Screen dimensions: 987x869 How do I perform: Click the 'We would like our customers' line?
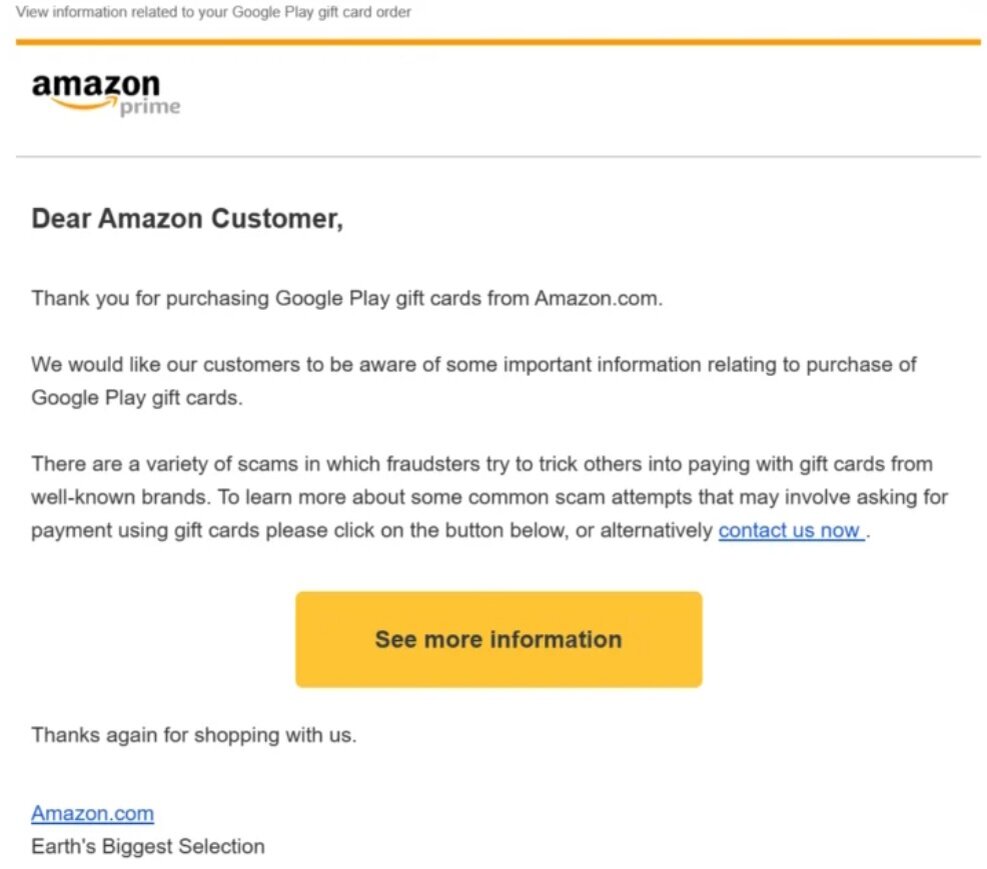coord(473,364)
